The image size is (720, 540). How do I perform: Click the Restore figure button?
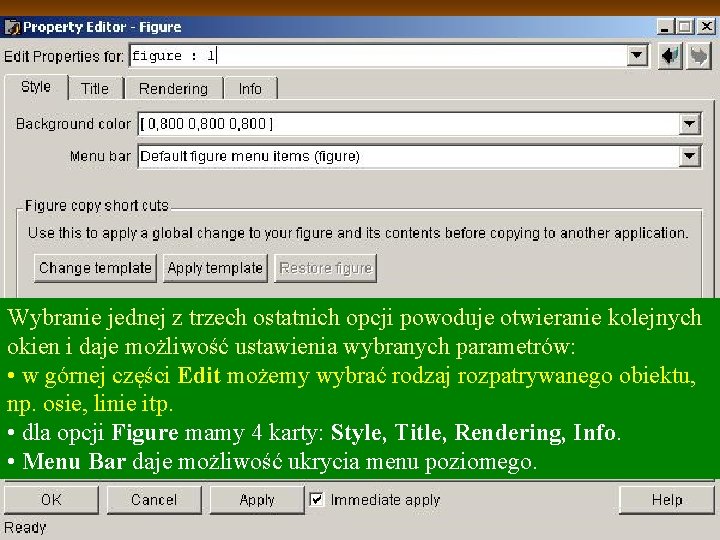coord(325,268)
